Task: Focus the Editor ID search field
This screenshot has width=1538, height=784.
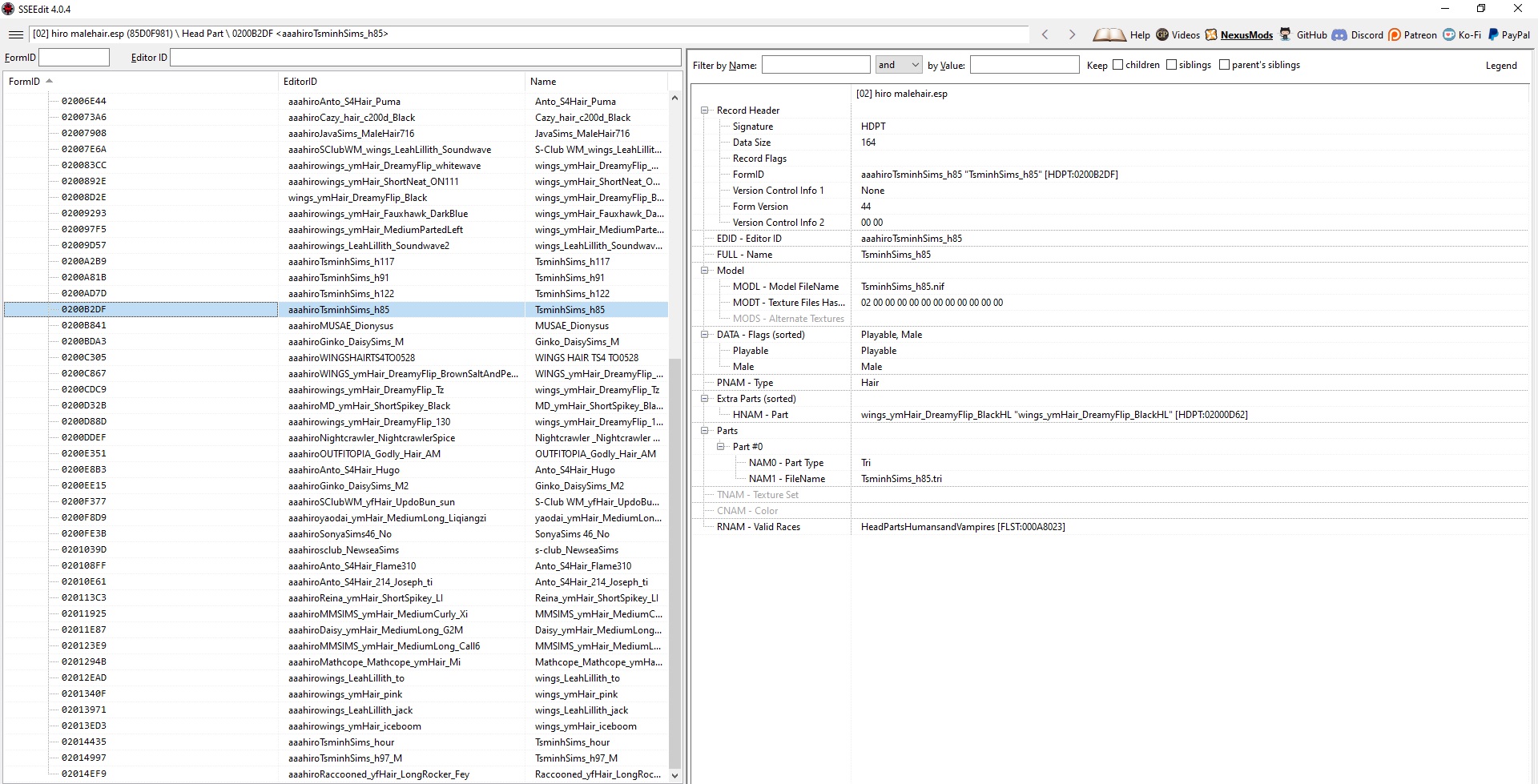Action: tap(425, 58)
